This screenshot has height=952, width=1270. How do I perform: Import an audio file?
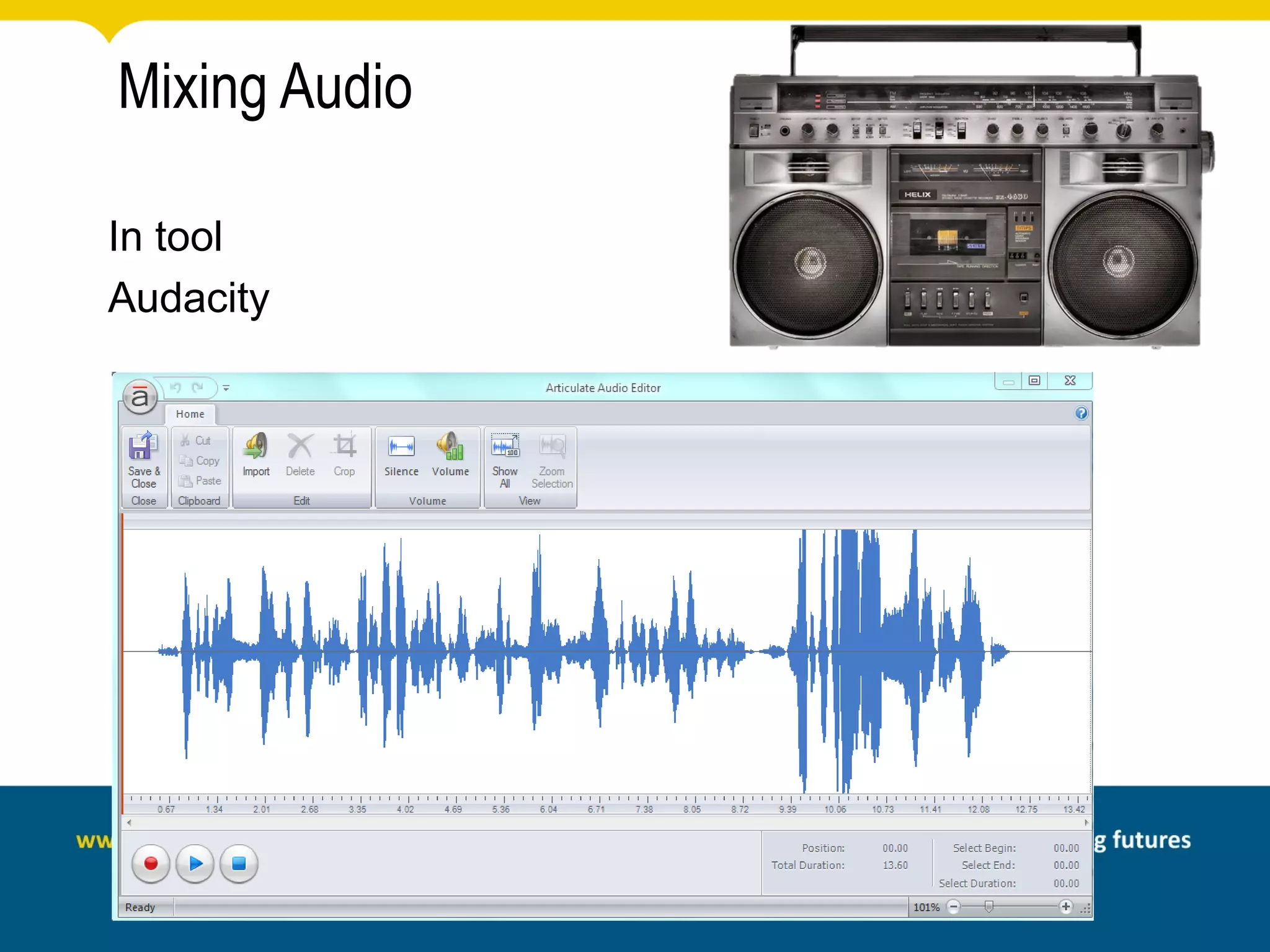[256, 455]
